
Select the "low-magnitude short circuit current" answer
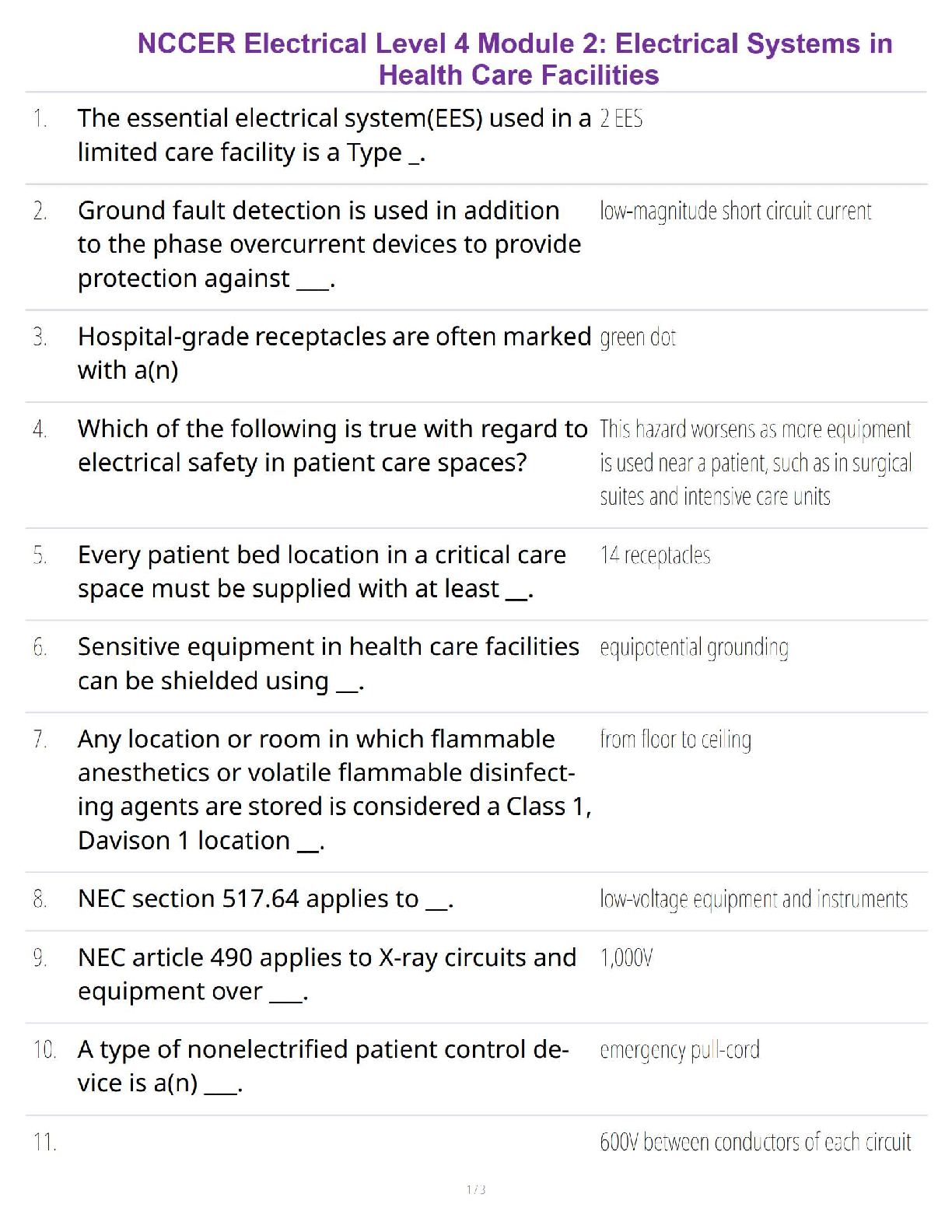(x=735, y=212)
